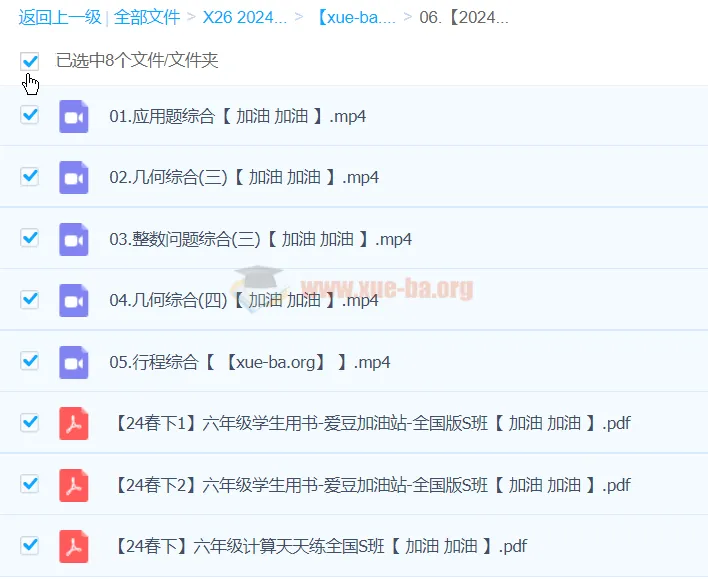This screenshot has height=579, width=708.
Task: Navigate to 【xue-ba.... breadcrumb folder
Action: 355,17
